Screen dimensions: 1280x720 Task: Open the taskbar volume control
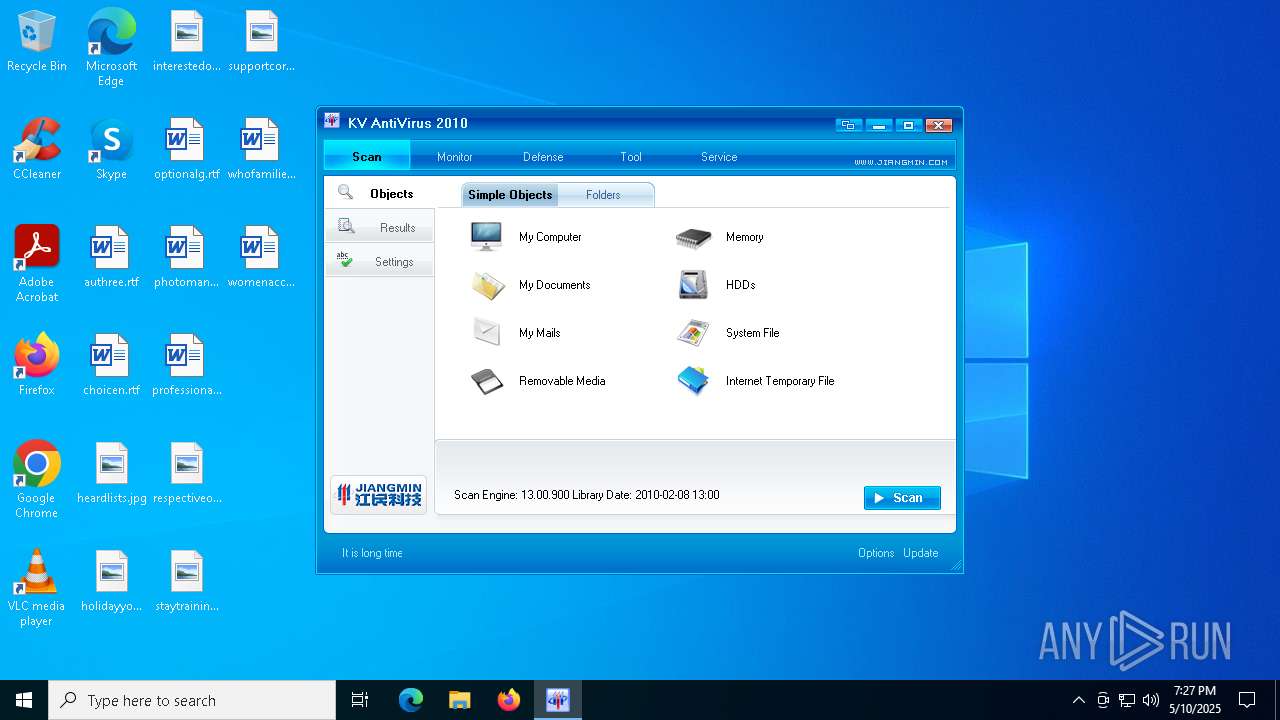(1151, 700)
